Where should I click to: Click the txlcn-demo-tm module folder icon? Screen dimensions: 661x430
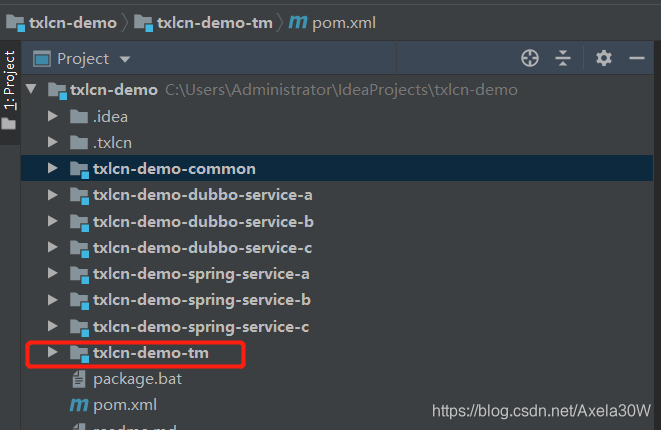[x=79, y=353]
